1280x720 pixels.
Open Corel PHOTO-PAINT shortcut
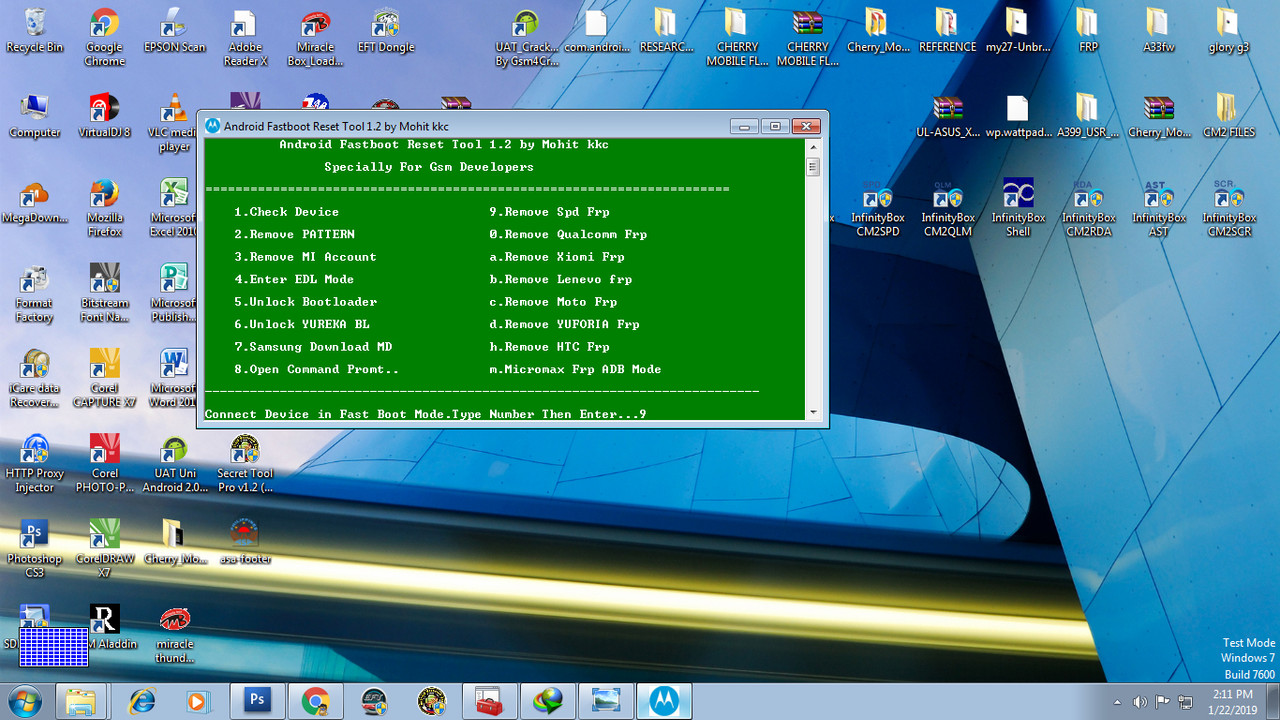point(105,463)
